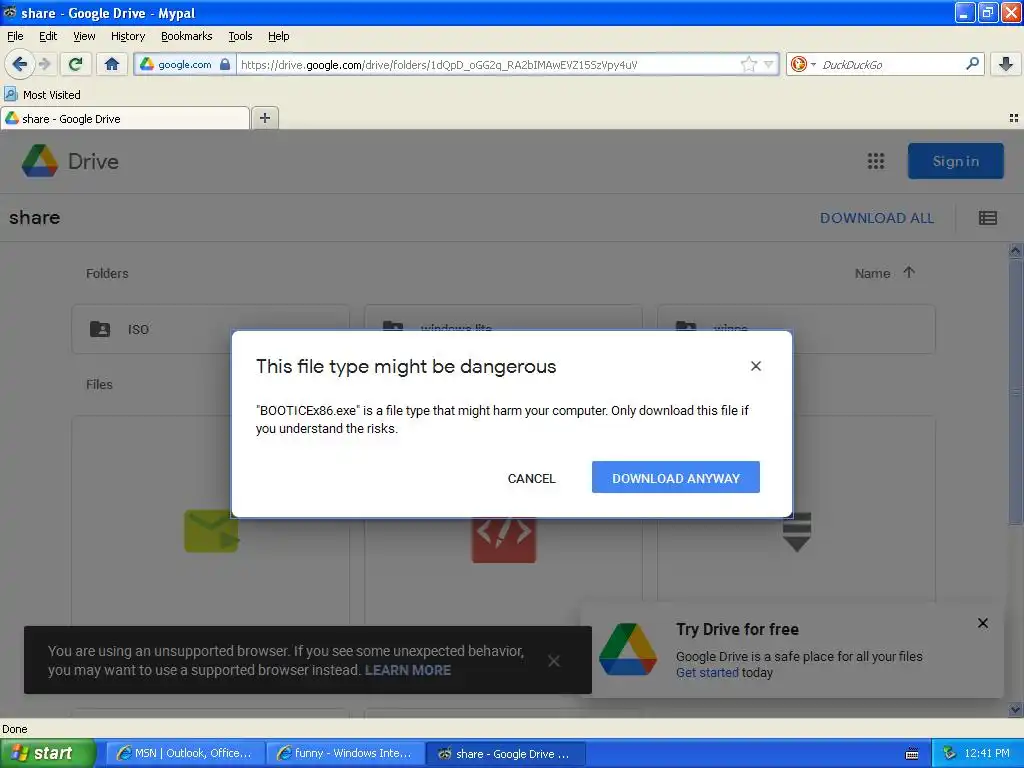
Task: Open the yellow video mail file thumbnail
Action: tap(212, 531)
